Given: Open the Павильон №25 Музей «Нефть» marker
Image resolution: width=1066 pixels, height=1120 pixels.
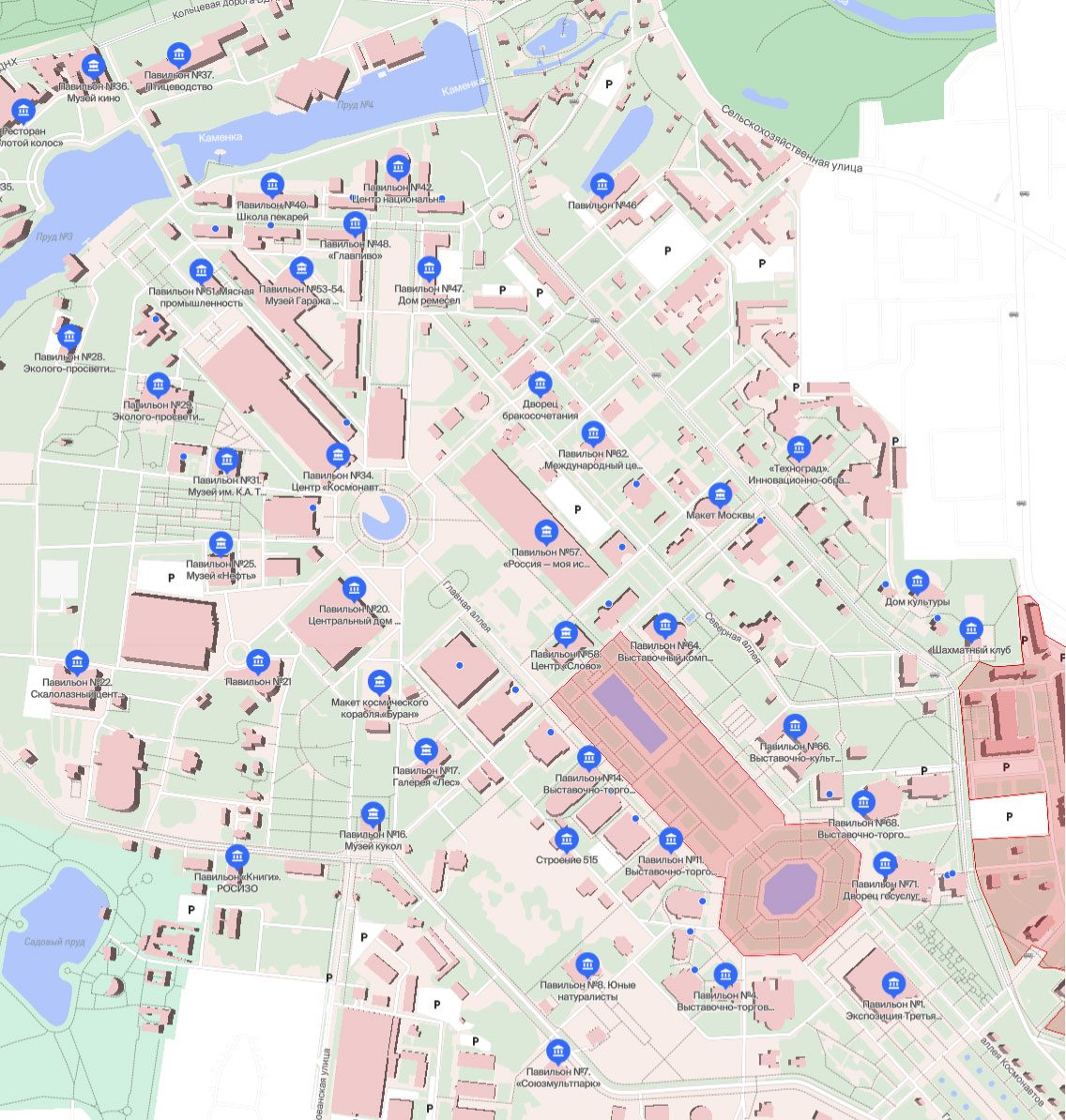Looking at the screenshot, I should (221, 544).
